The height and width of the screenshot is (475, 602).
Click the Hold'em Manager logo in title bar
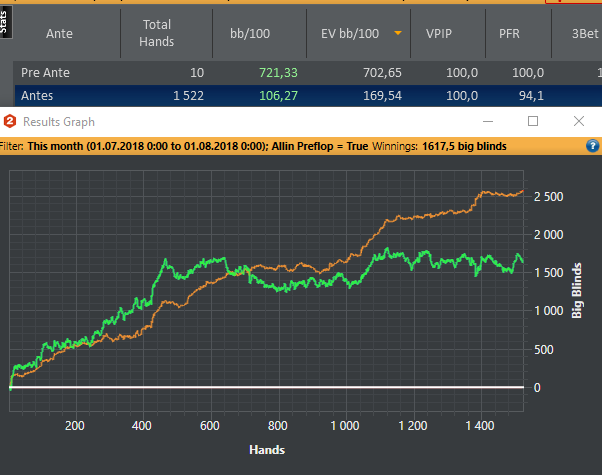[10, 122]
